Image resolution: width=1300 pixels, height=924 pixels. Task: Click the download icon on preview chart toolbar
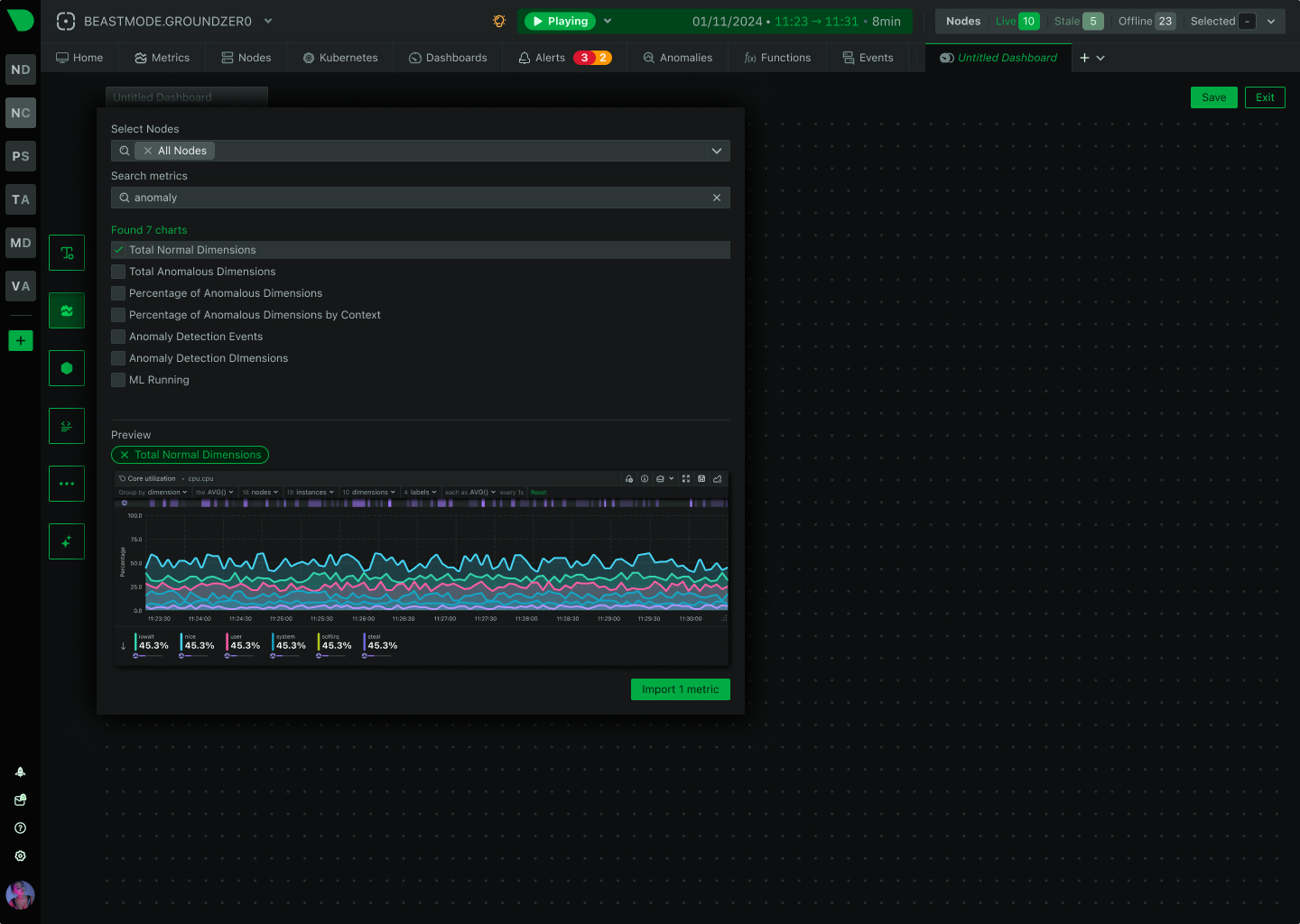(701, 479)
